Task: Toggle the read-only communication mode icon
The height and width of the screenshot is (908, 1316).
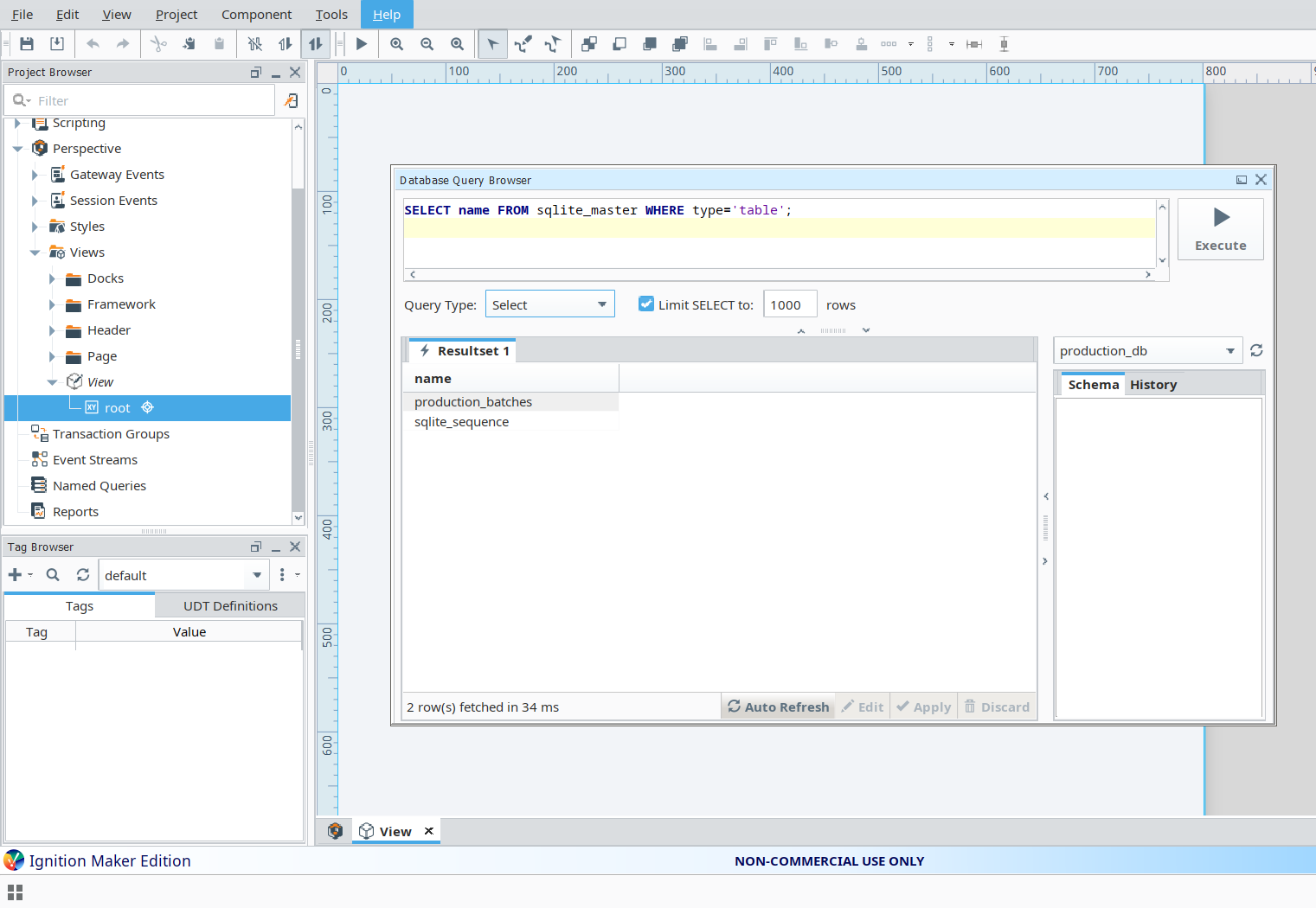Action: point(285,44)
